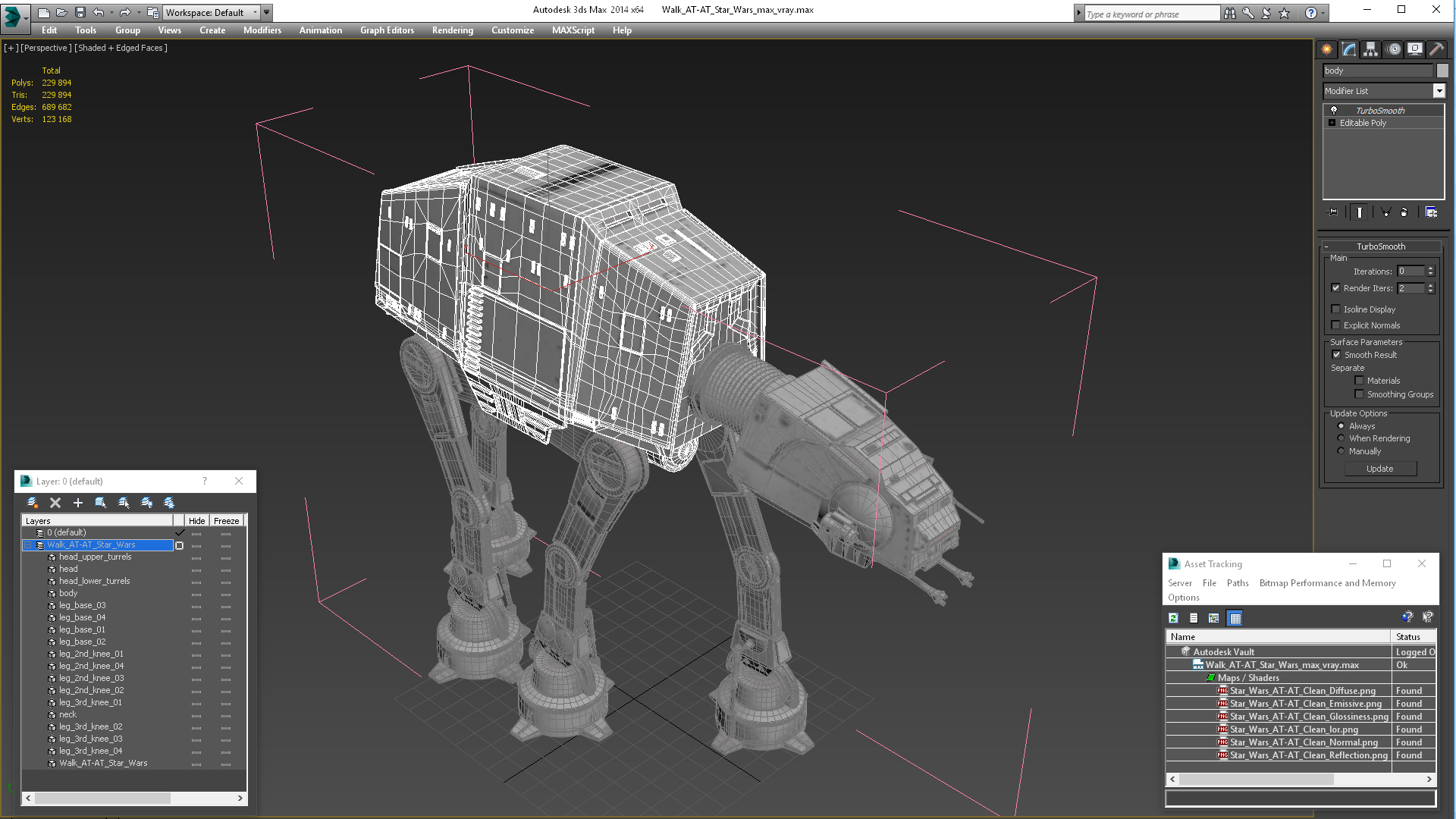
Task: Enable Explicit Normals checkbox
Action: tap(1336, 325)
